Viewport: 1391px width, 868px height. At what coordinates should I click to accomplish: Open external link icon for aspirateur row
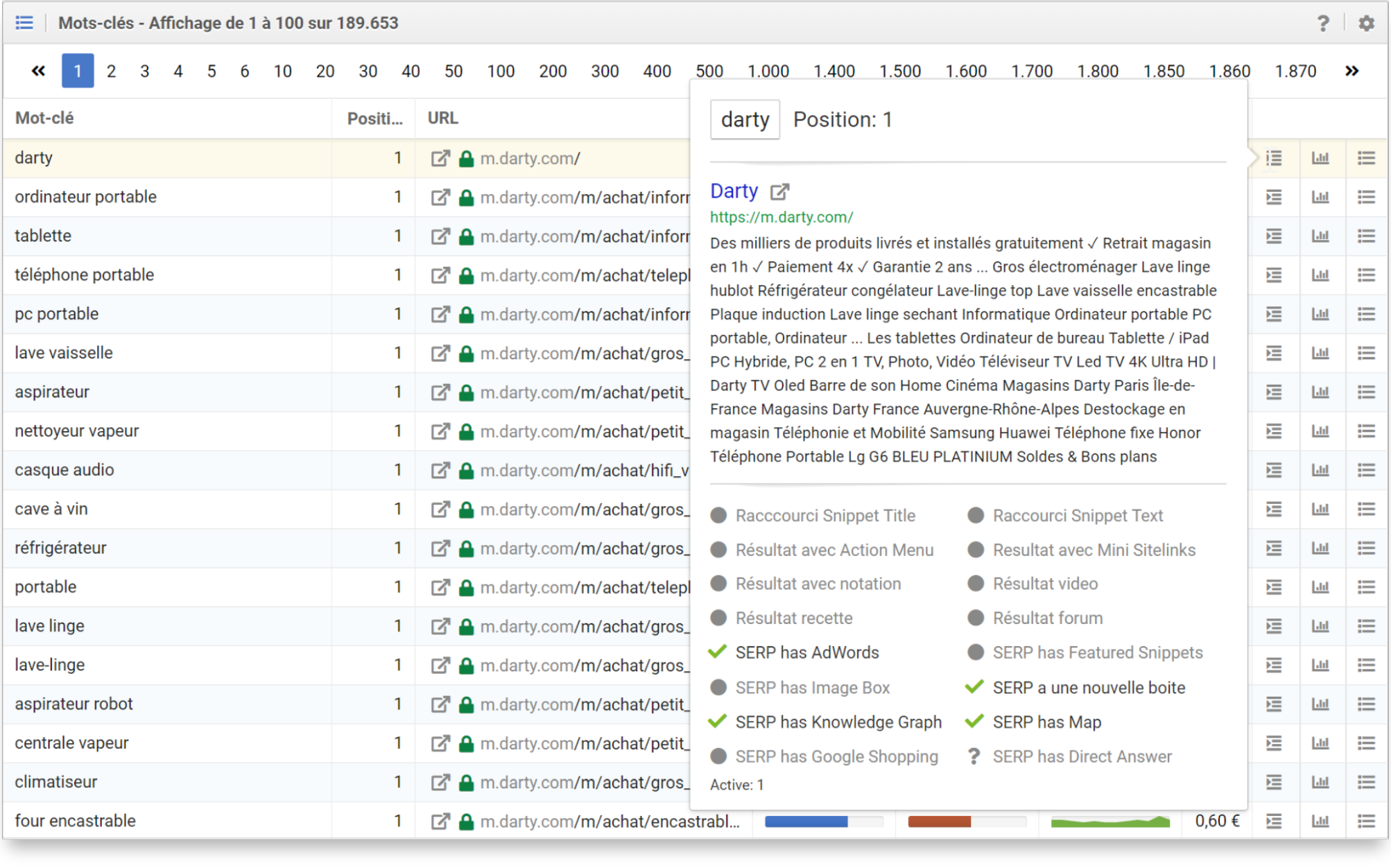(x=440, y=392)
